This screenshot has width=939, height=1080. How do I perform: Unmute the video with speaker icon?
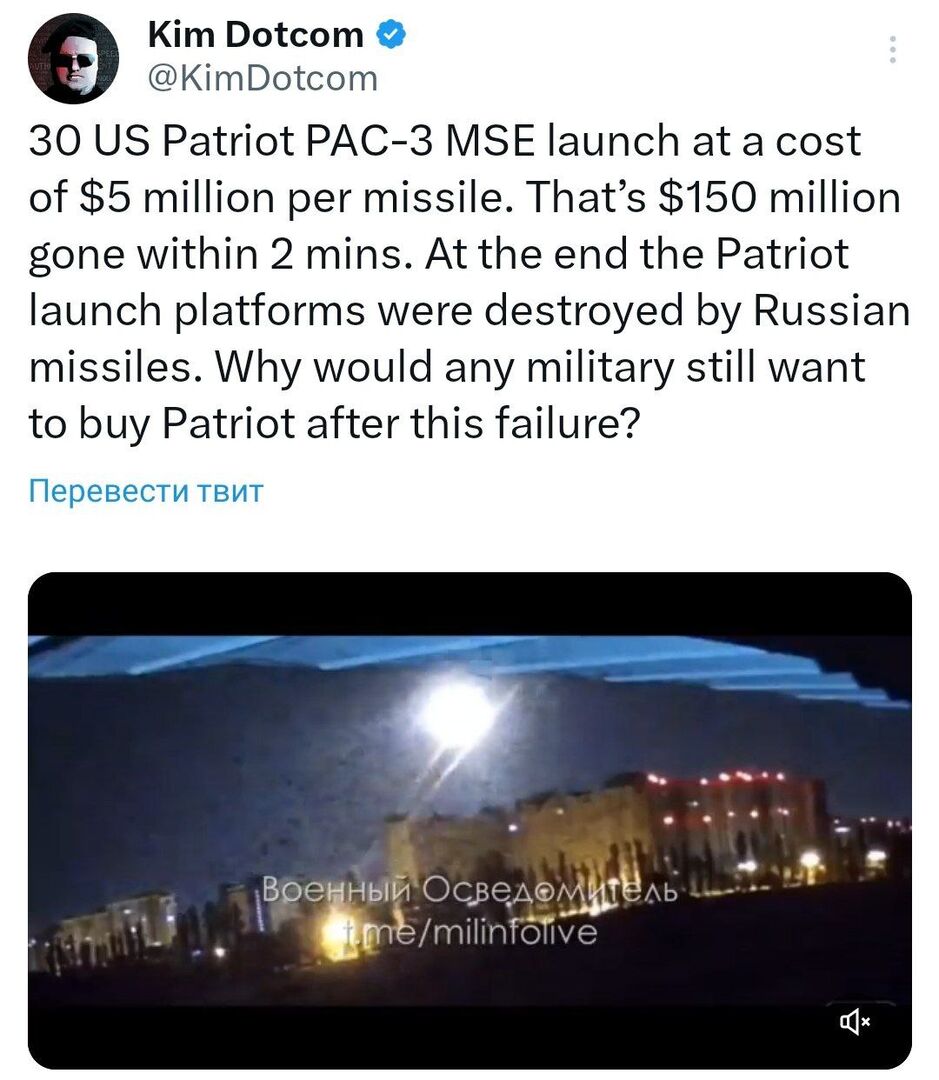pyautogui.click(x=855, y=1021)
